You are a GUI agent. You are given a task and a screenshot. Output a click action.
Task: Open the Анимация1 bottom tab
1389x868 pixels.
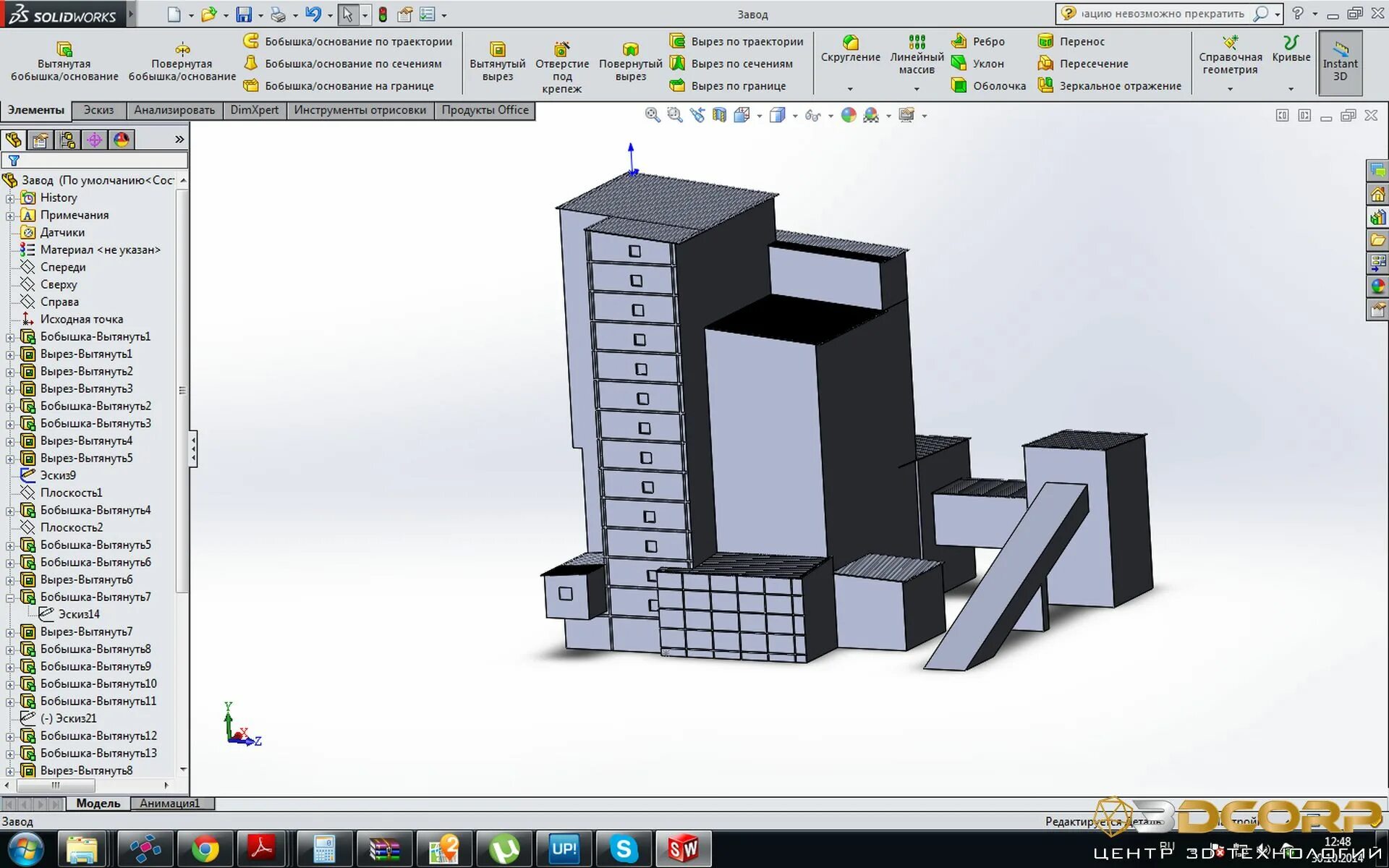coord(169,803)
